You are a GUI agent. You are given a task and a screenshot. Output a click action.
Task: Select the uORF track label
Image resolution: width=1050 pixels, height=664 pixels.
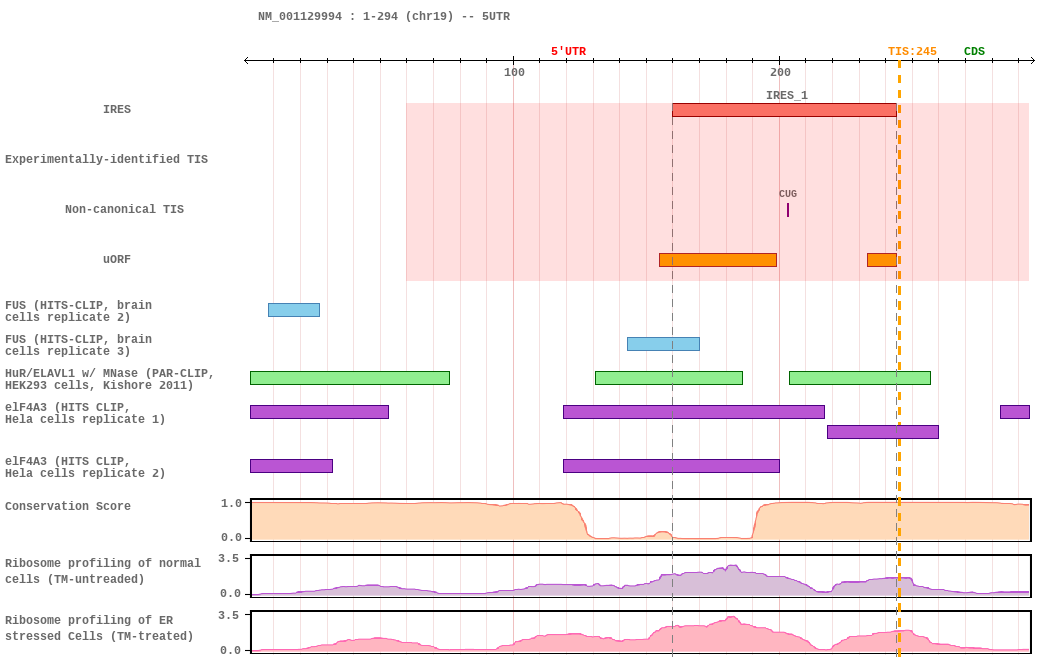pyautogui.click(x=117, y=259)
